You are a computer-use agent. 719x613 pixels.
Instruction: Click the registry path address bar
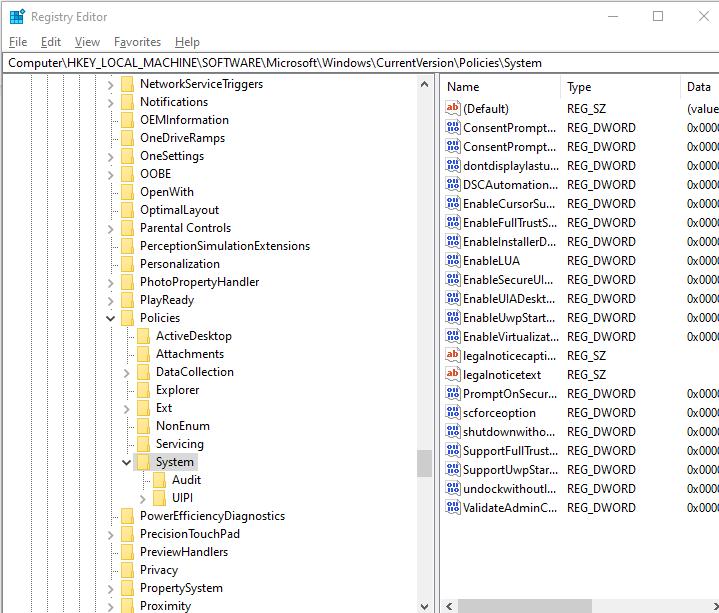pos(360,63)
